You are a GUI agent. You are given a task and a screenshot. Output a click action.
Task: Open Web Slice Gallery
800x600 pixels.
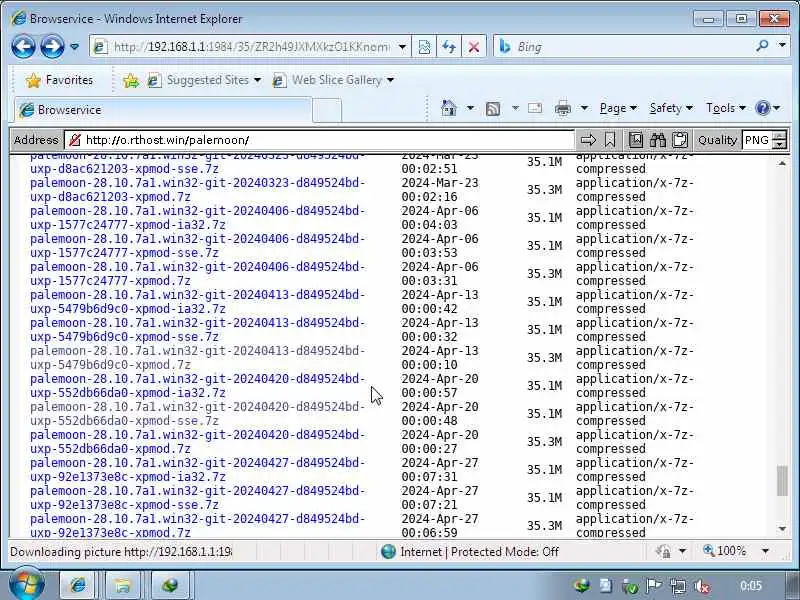(x=333, y=80)
